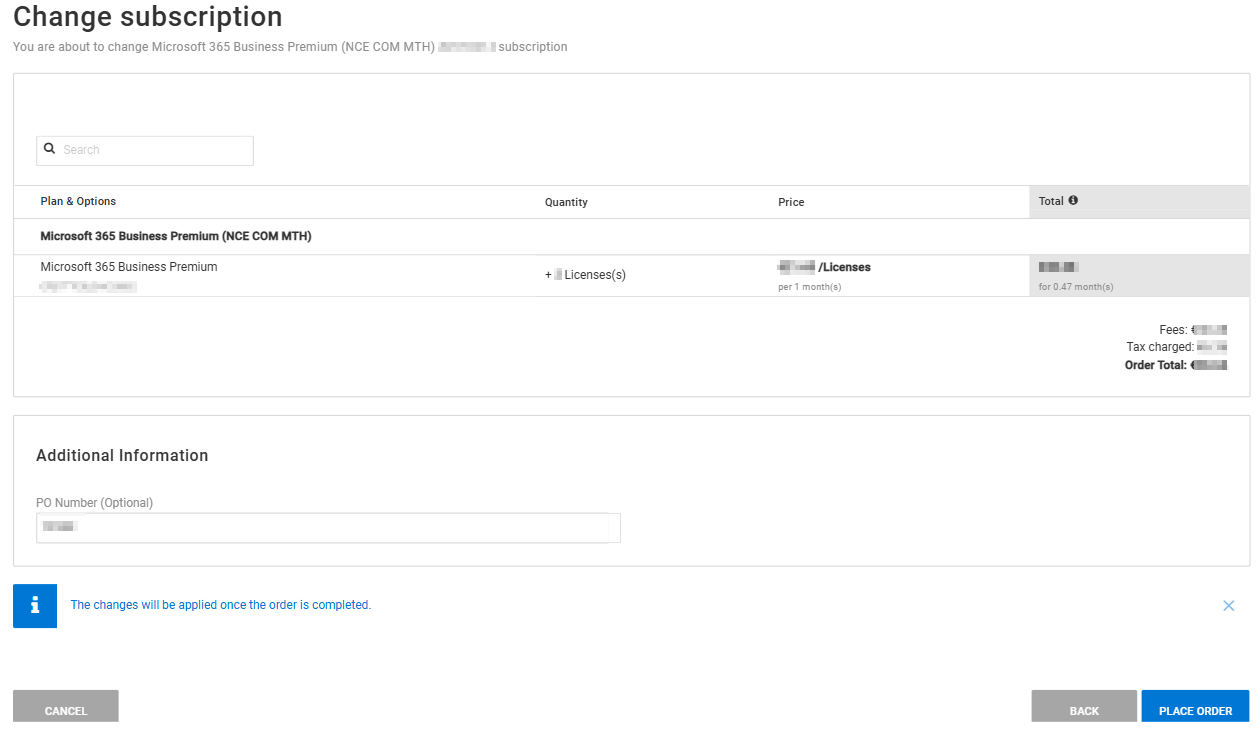
Task: Click the info icon next to Total
Action: point(1073,200)
